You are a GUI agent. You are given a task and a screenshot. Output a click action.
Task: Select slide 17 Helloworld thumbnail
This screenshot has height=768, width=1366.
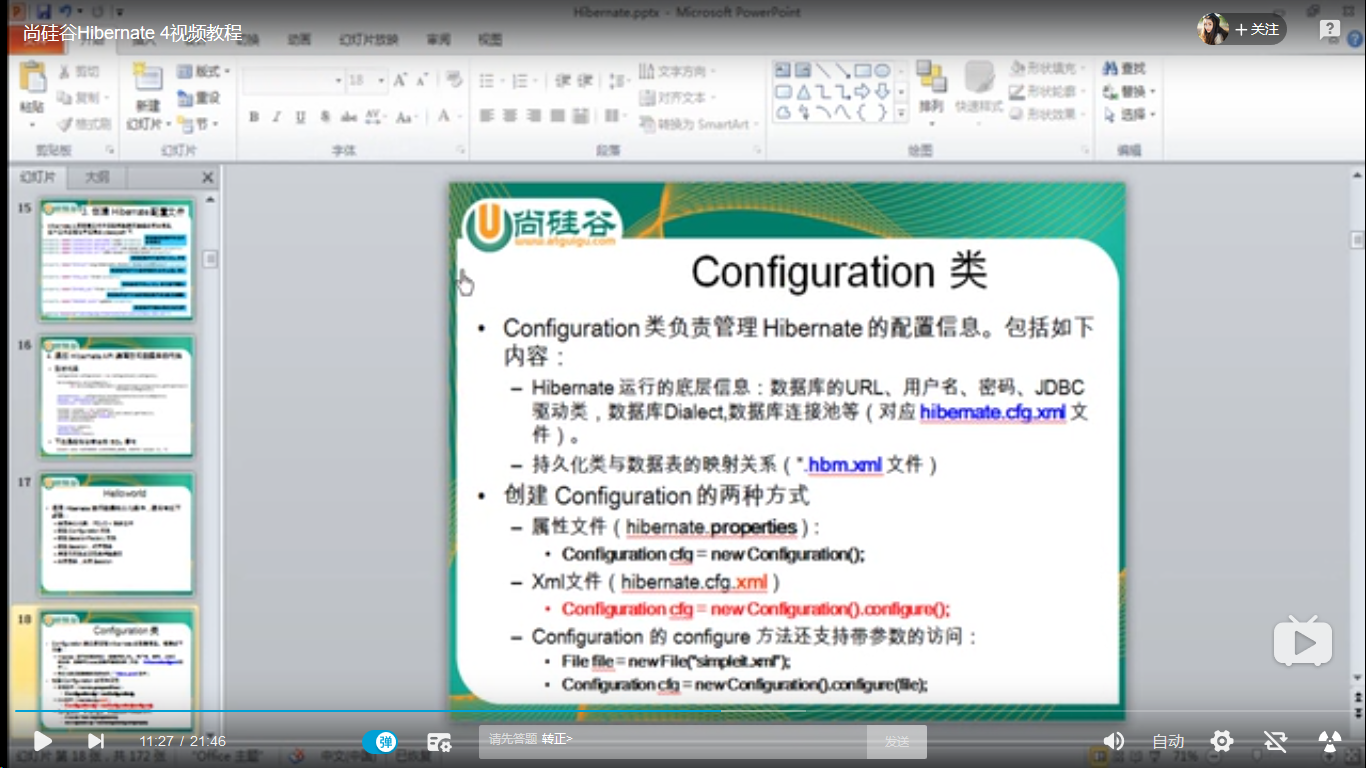[116, 534]
